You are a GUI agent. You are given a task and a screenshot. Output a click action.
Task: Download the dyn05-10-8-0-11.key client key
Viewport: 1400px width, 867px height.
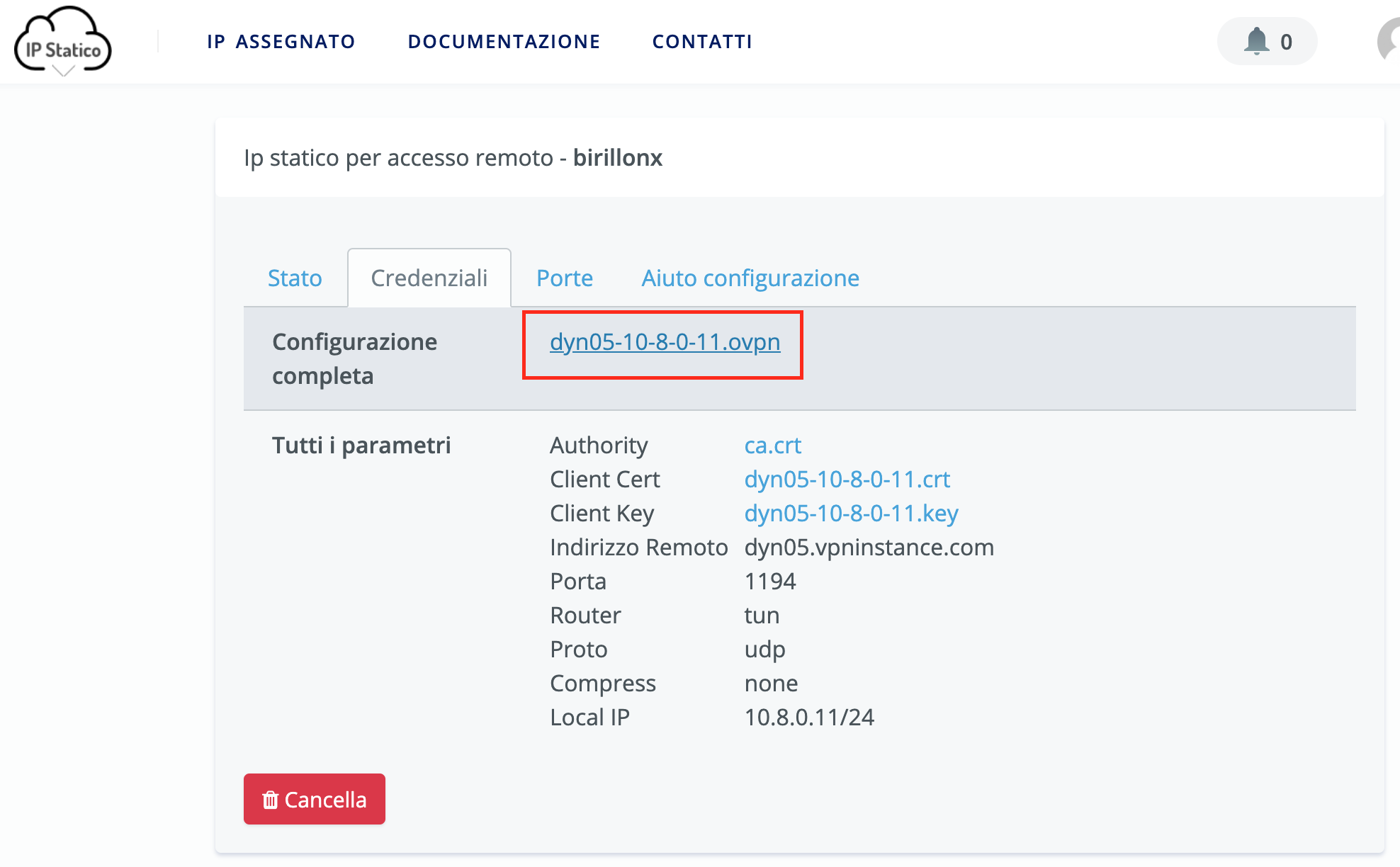click(x=851, y=513)
